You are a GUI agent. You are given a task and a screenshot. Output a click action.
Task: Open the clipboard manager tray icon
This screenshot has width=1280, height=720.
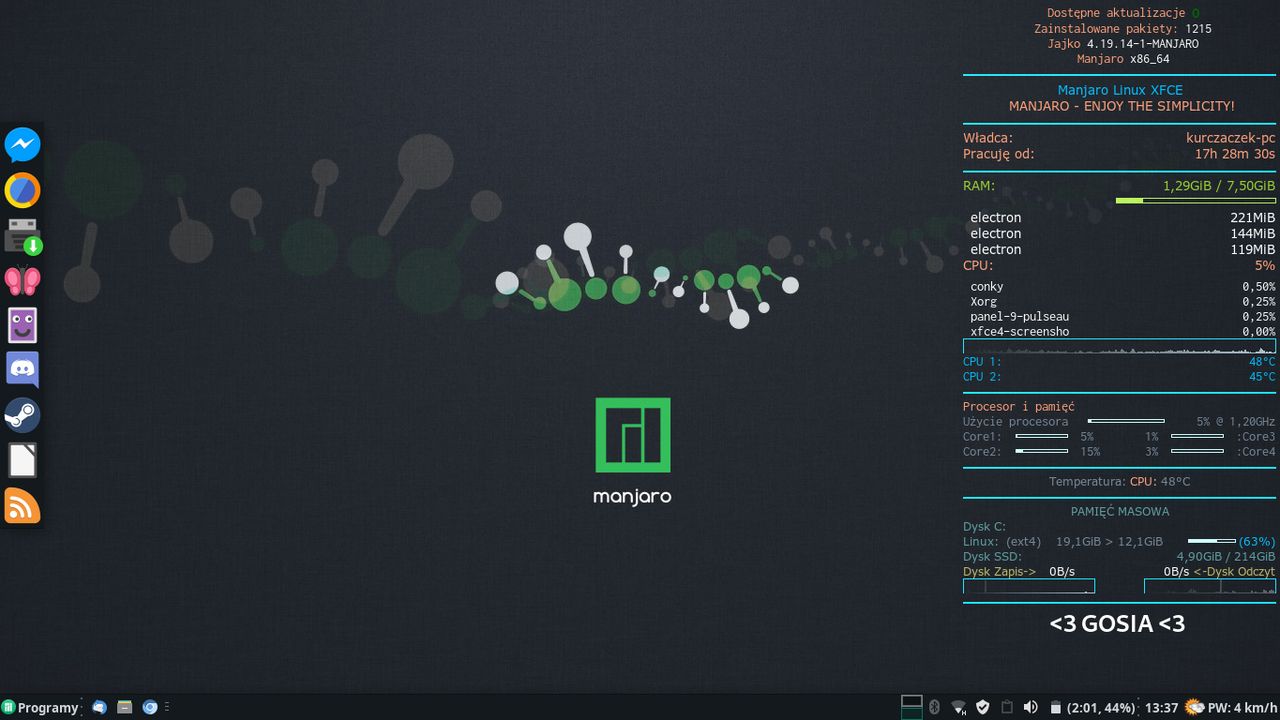click(x=1007, y=707)
